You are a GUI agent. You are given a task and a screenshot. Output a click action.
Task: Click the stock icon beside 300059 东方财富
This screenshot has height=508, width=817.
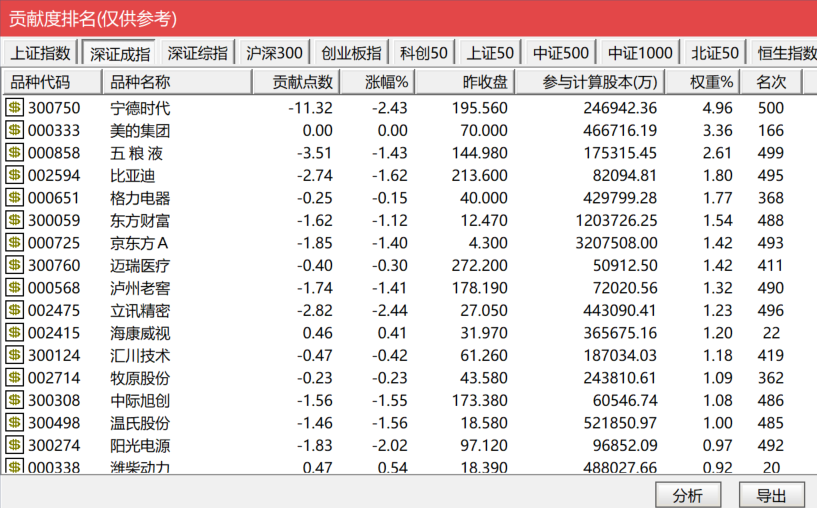click(14, 220)
